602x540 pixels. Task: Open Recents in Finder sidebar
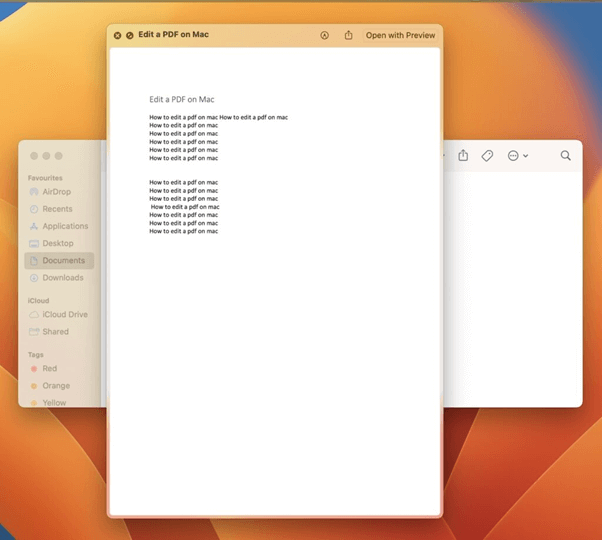coord(59,209)
